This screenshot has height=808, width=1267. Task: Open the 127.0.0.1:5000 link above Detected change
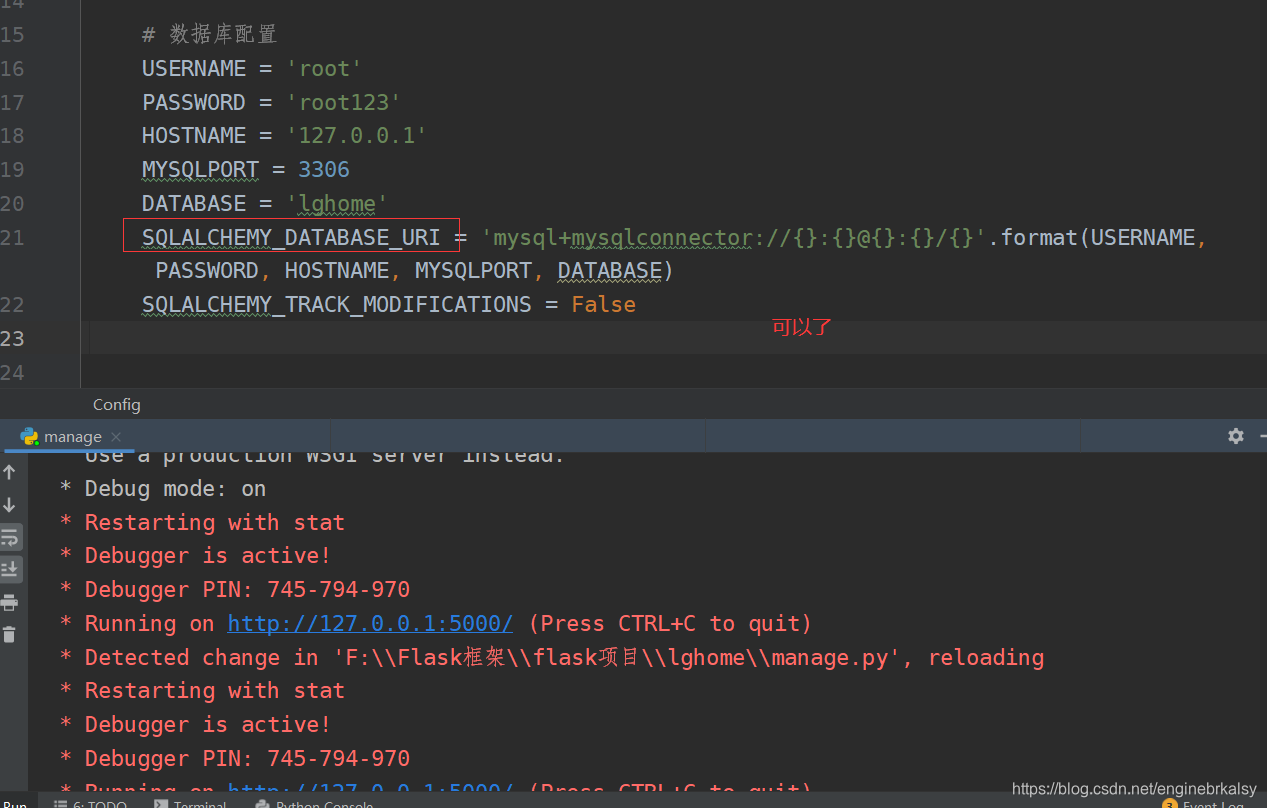click(x=370, y=623)
